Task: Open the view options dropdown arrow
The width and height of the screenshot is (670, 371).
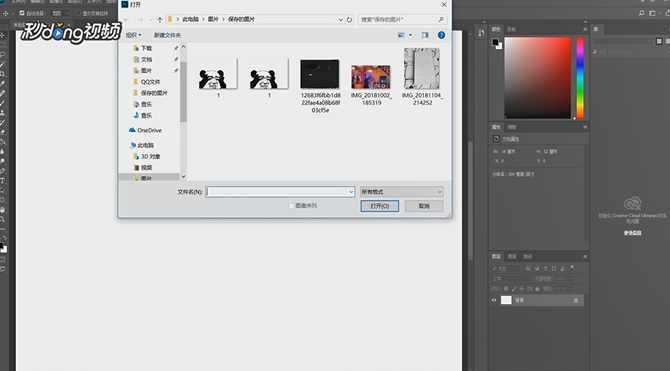Action: (411, 35)
